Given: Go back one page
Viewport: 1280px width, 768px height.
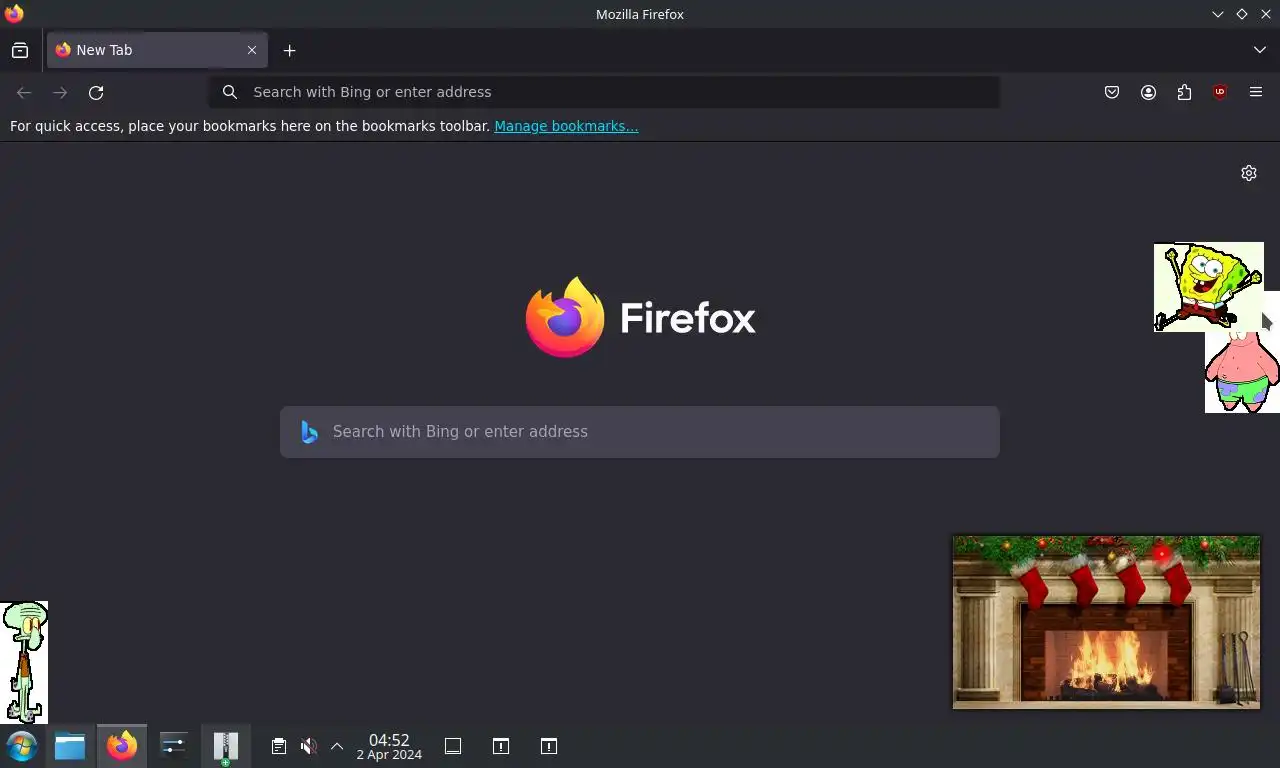Looking at the screenshot, I should 24,92.
